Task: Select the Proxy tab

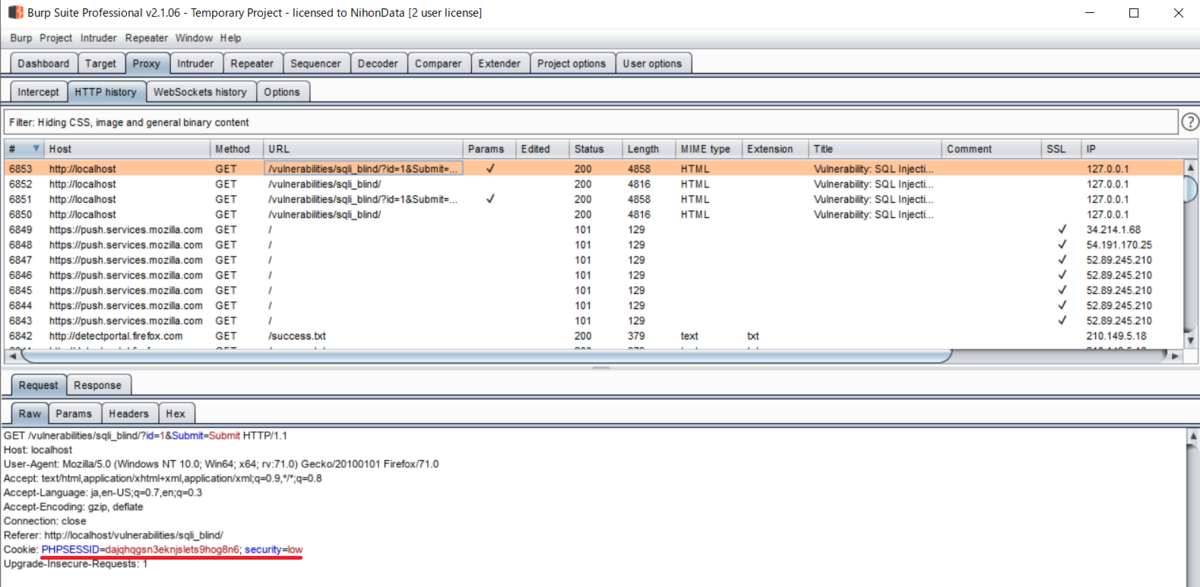Action: pos(146,63)
